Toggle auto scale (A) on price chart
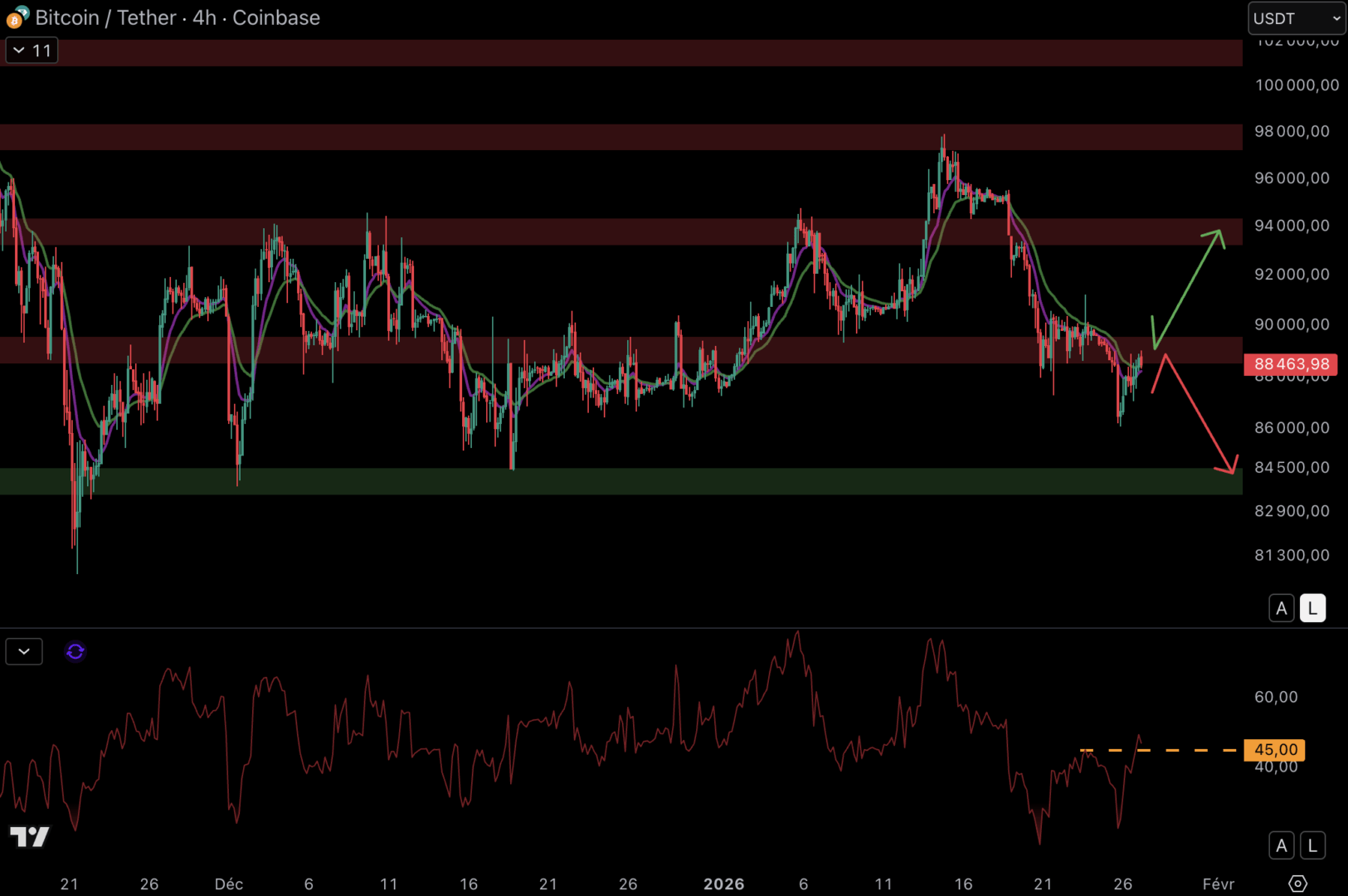Screen dimensions: 1348x896 [1281, 608]
